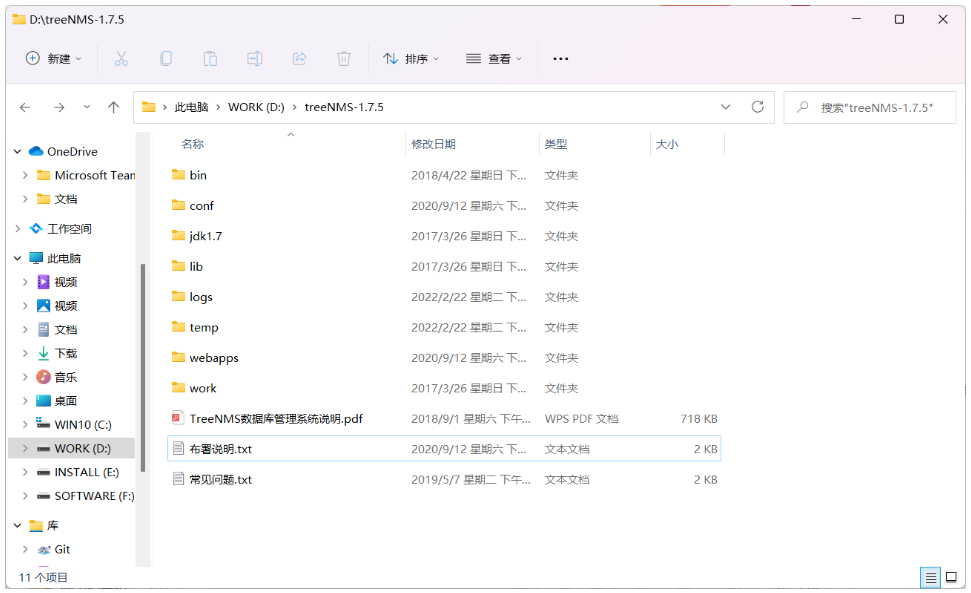This screenshot has height=593, width=971.
Task: Click the search box for treeNMS-1.7.5
Action: [876, 107]
